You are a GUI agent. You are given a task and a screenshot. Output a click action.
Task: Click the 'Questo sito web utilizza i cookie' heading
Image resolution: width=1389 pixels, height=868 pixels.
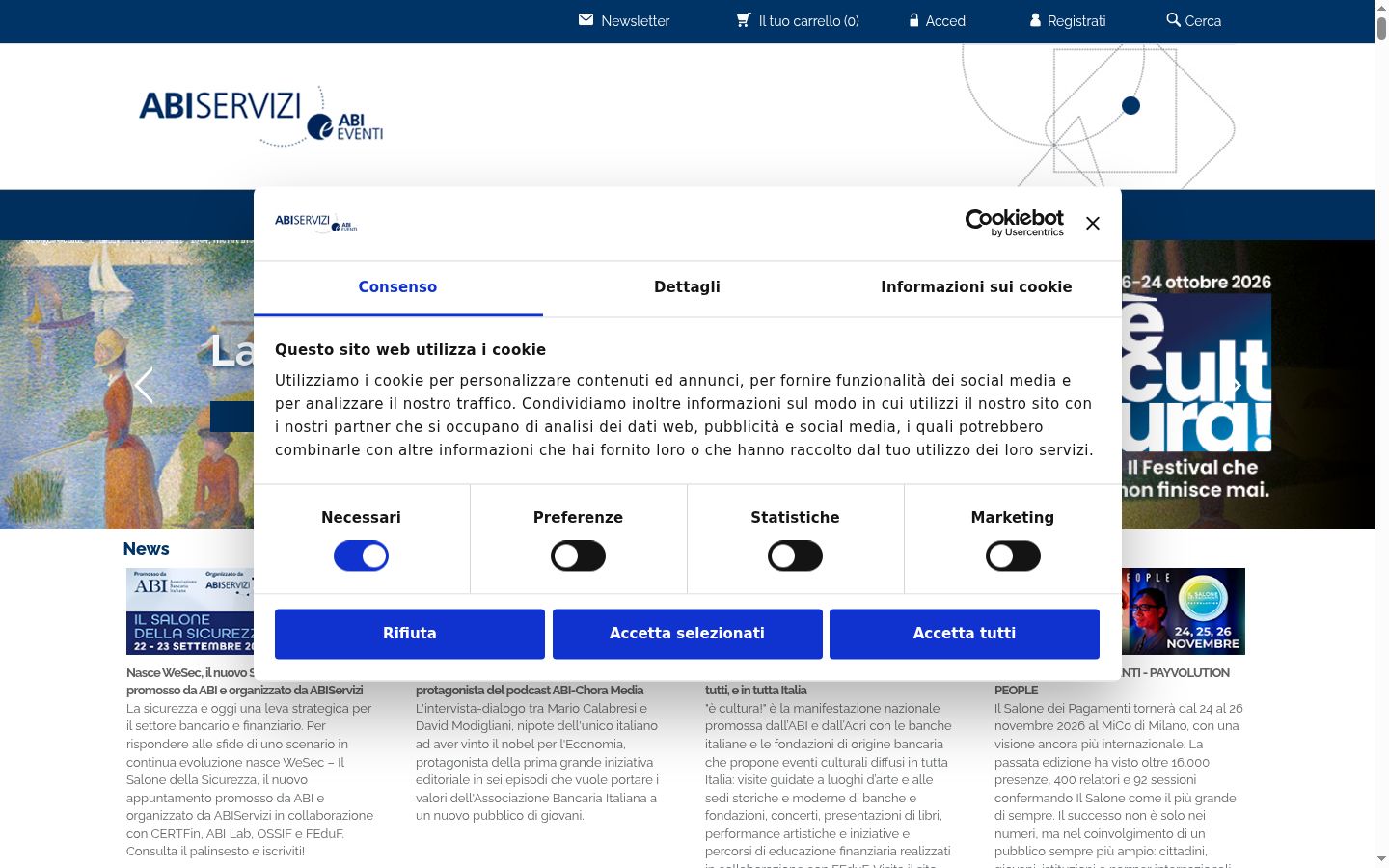(410, 350)
